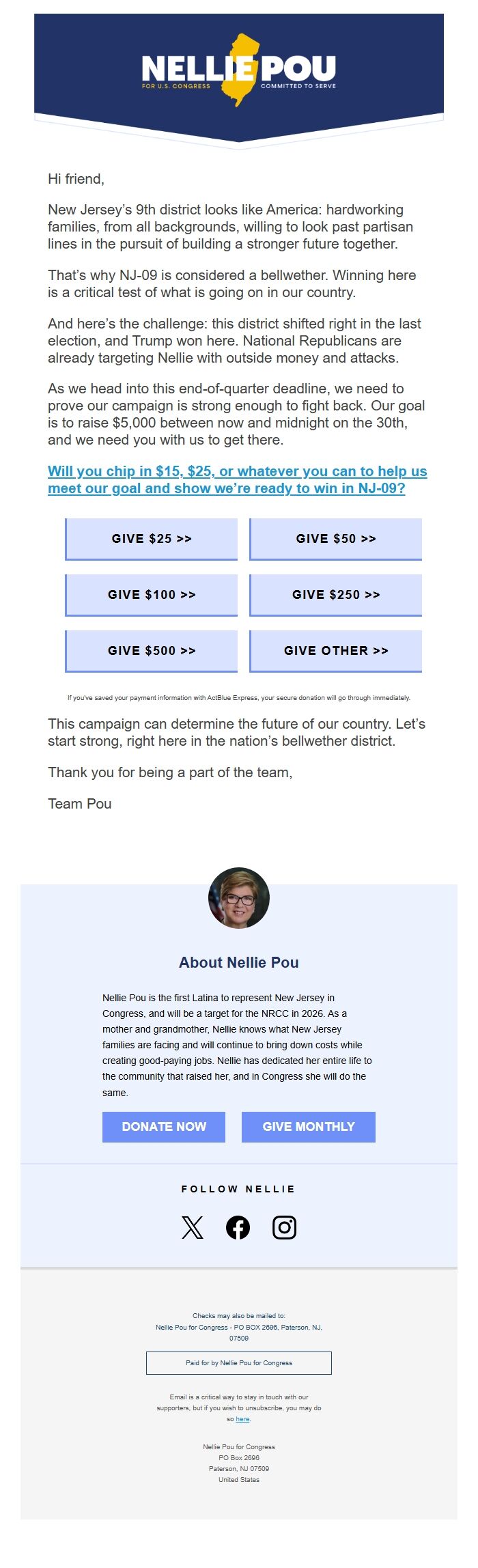The height and width of the screenshot is (1568, 478).
Task: Click the GIVE $250 button
Action: coord(336,595)
